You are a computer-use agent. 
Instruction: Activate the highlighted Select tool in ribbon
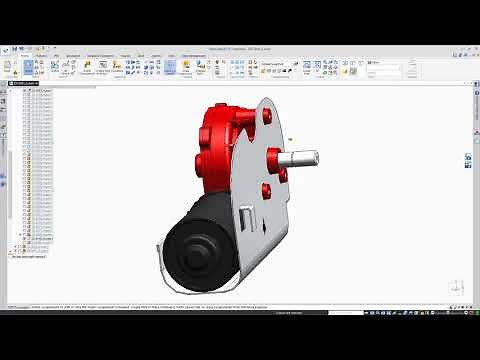click(x=28, y=68)
